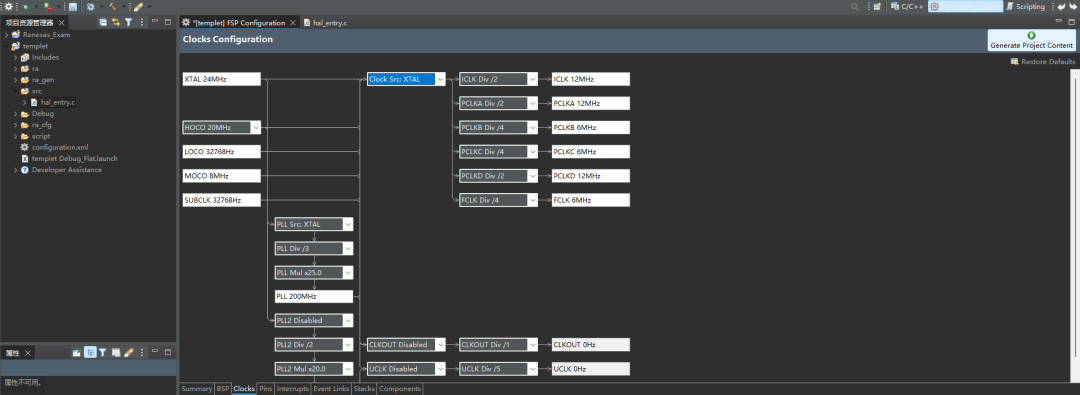Expand the Debug folder
Image resolution: width=1080 pixels, height=395 pixels.
pyautogui.click(x=15, y=114)
